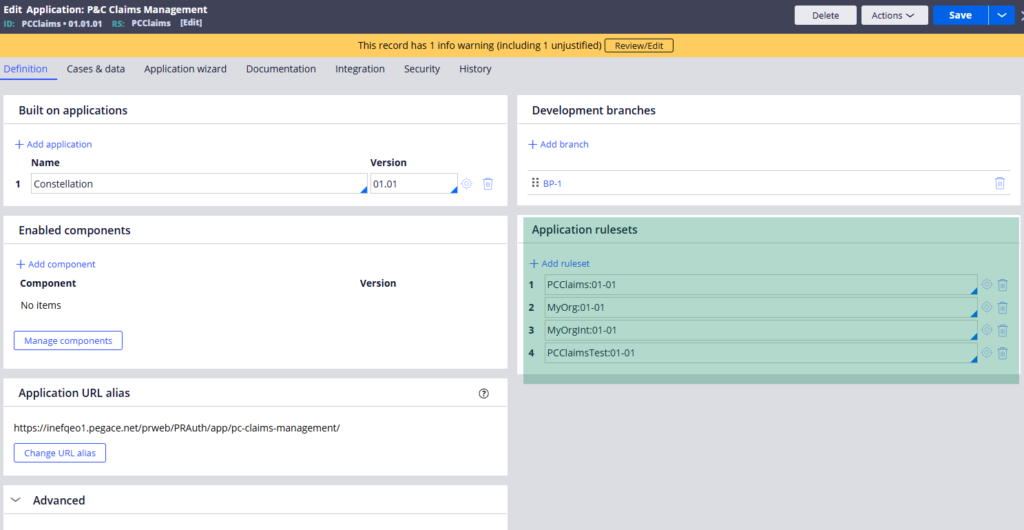Viewport: 1024px width, 530px height.
Task: Open the Documentation tab
Action: (x=281, y=69)
